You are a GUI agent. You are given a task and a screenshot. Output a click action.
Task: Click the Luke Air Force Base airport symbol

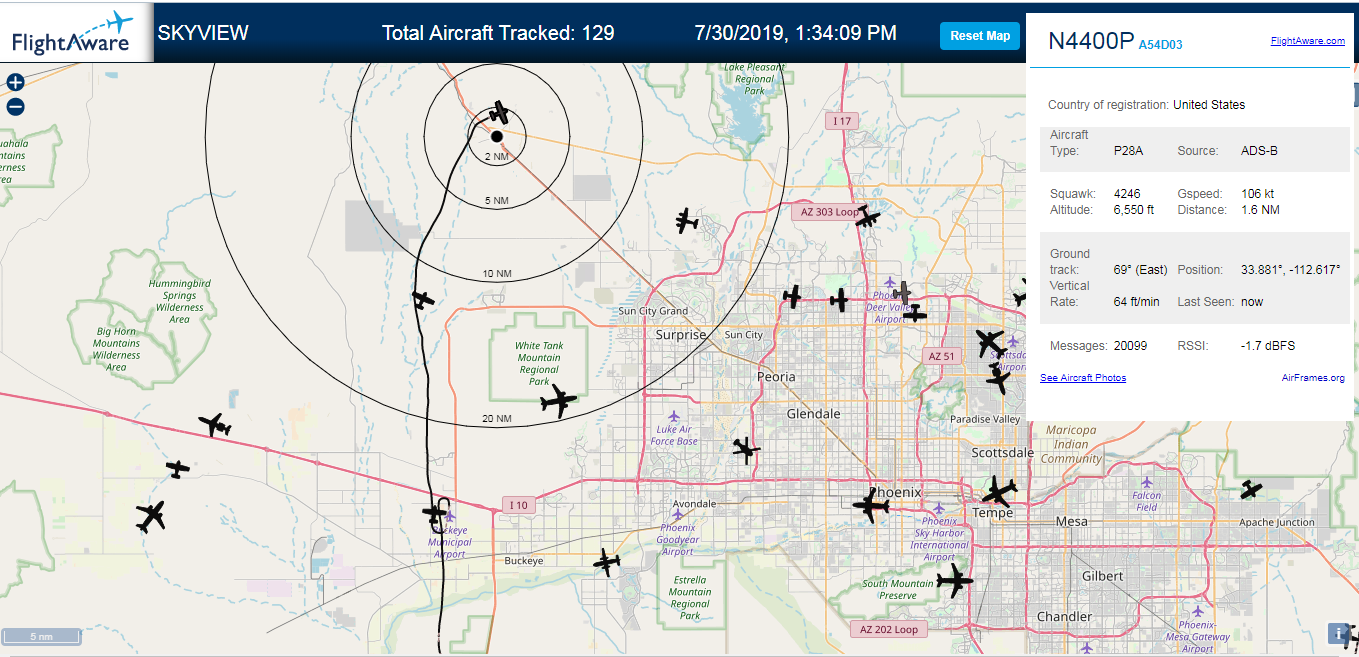click(673, 415)
